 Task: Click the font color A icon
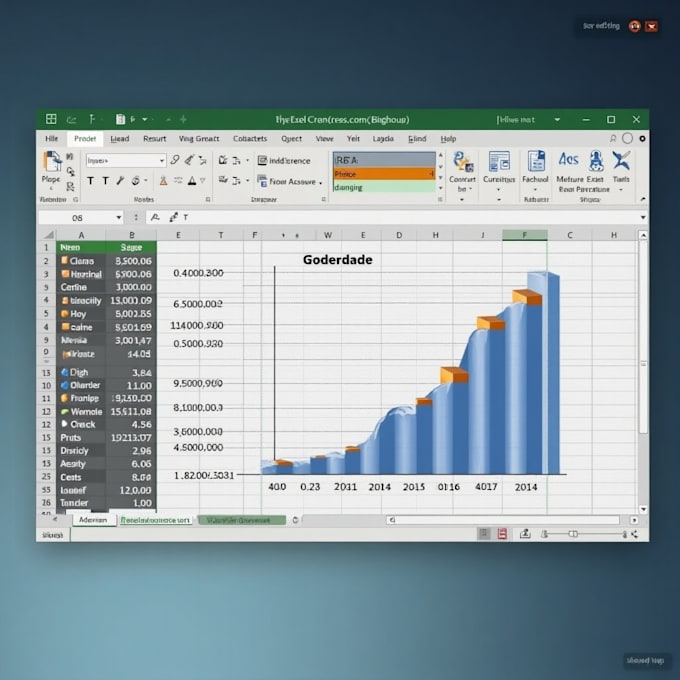point(192,180)
